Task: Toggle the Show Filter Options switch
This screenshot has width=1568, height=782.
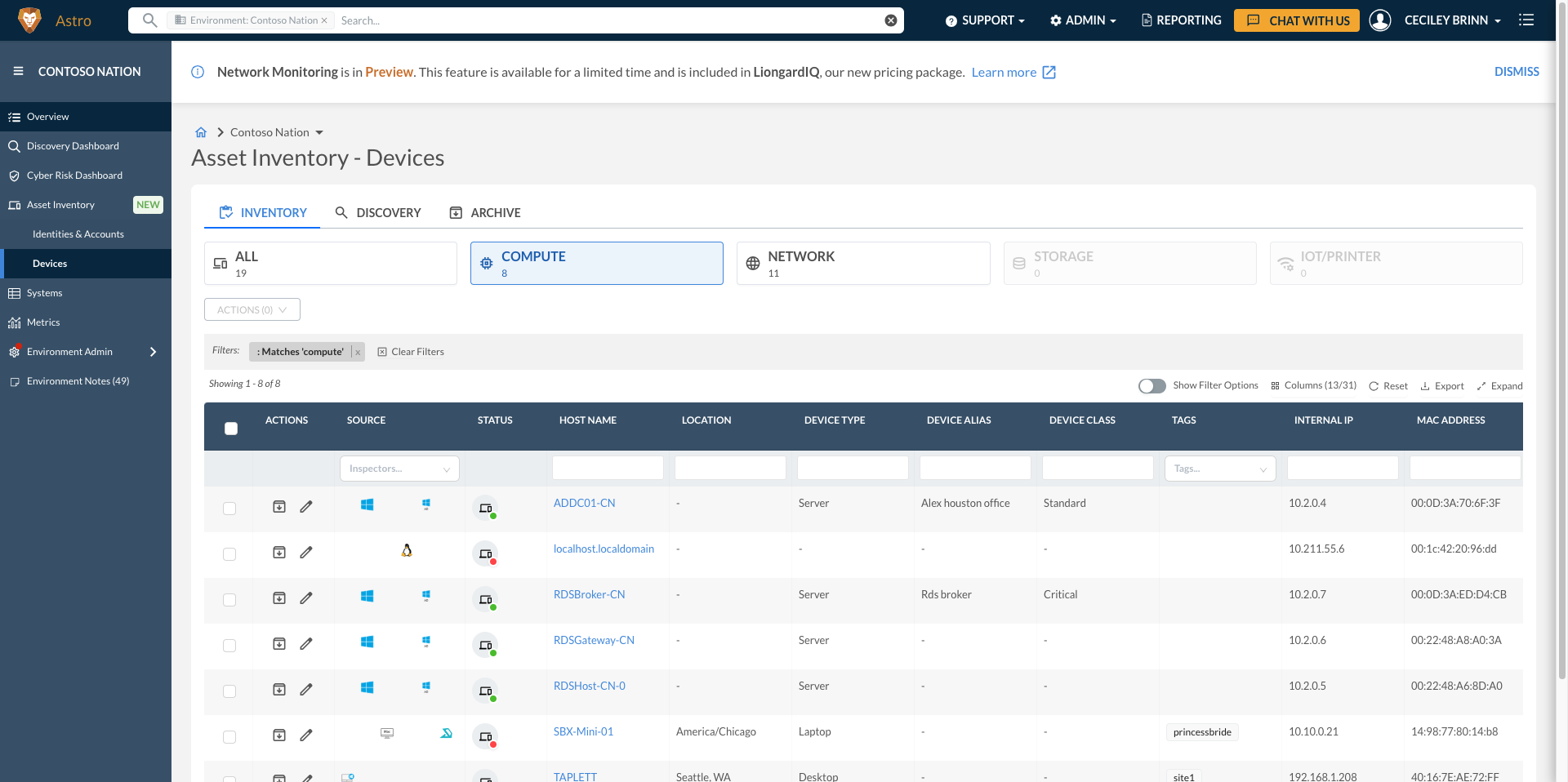Action: pos(1151,386)
